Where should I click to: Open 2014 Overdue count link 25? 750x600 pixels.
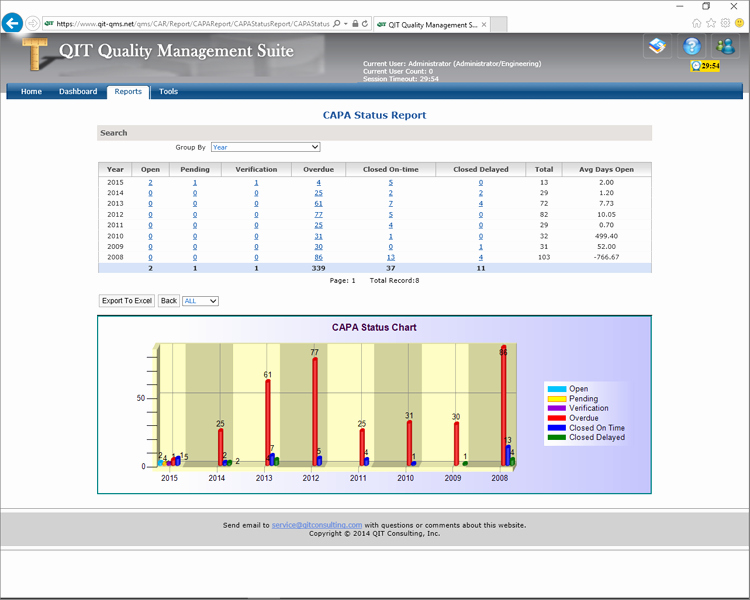319,193
